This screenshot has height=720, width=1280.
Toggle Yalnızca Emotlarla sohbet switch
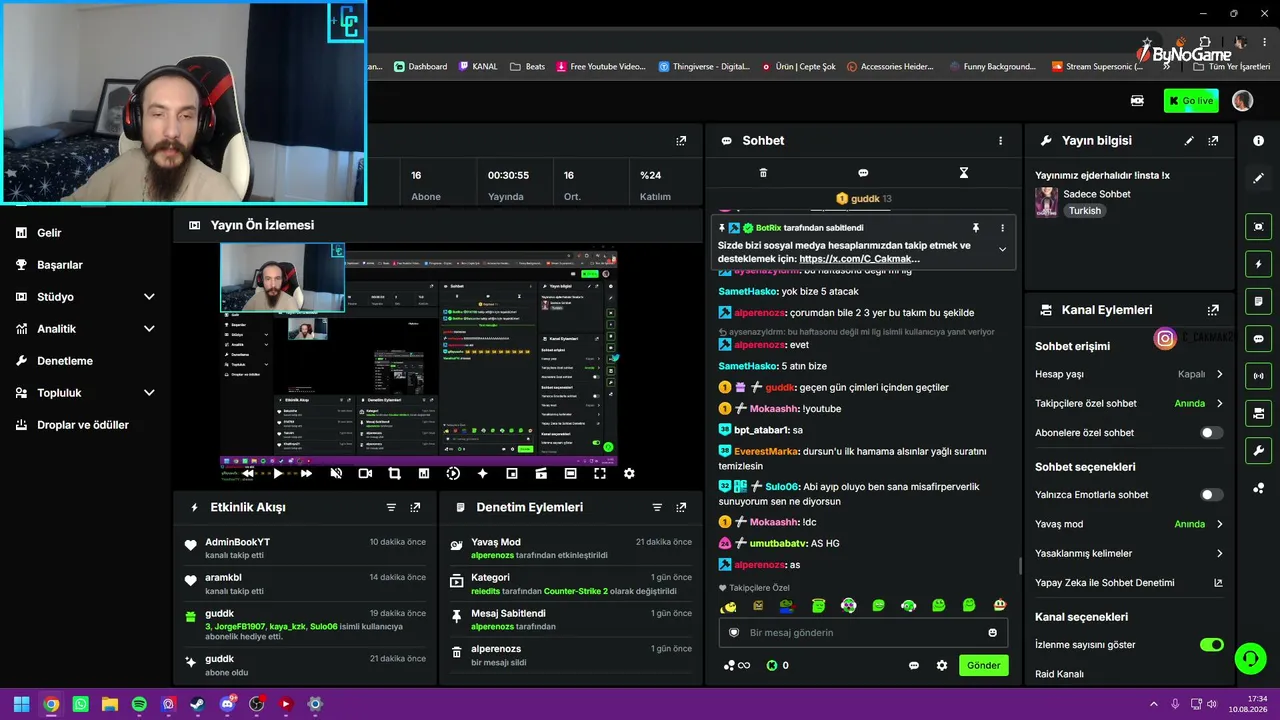1211,495
